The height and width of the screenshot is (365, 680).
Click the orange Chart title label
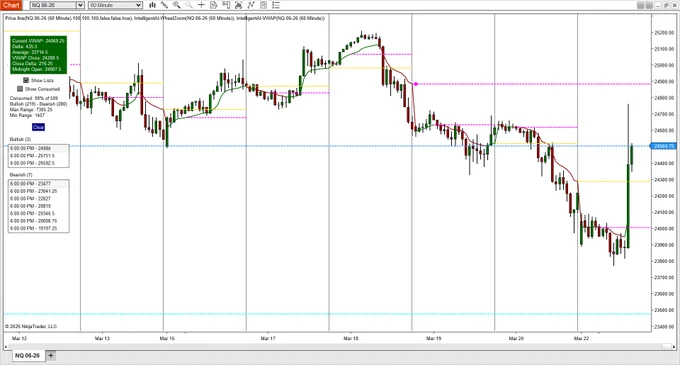pyautogui.click(x=11, y=5)
